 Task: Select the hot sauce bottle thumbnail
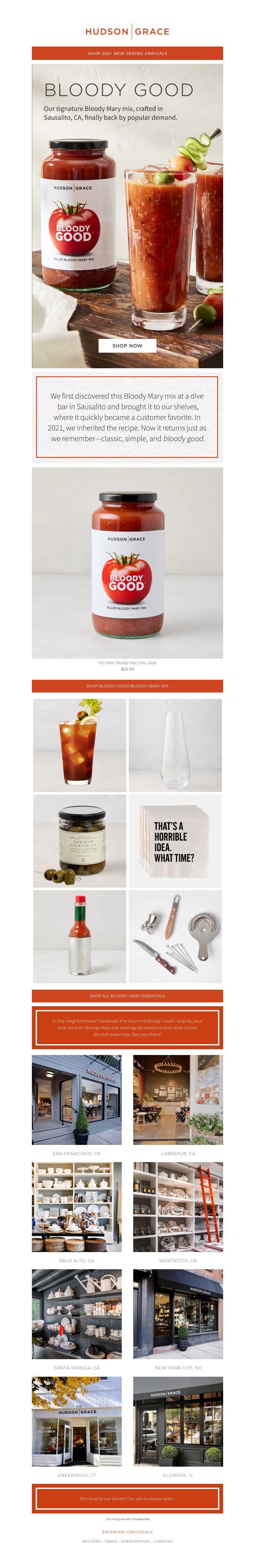[x=80, y=936]
